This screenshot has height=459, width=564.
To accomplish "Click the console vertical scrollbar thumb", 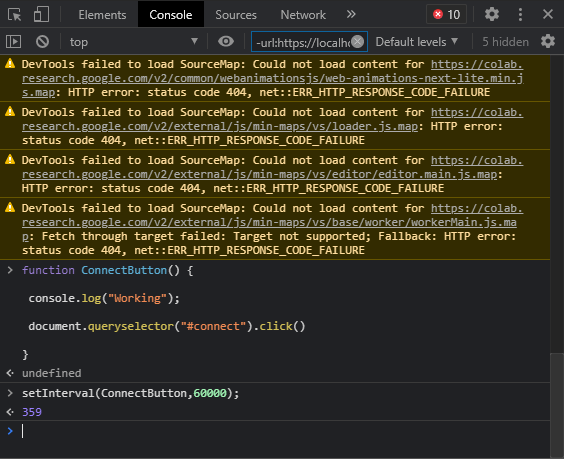I will click(557, 405).
